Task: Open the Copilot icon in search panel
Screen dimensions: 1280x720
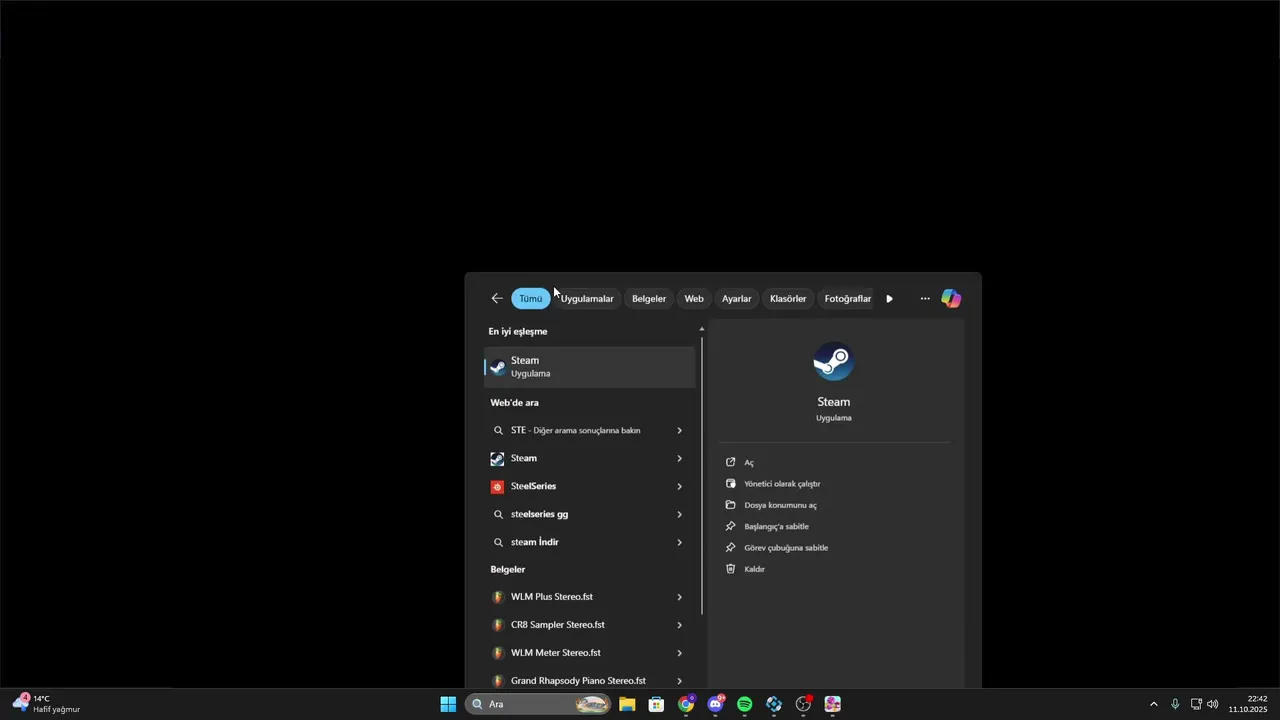Action: (951, 299)
